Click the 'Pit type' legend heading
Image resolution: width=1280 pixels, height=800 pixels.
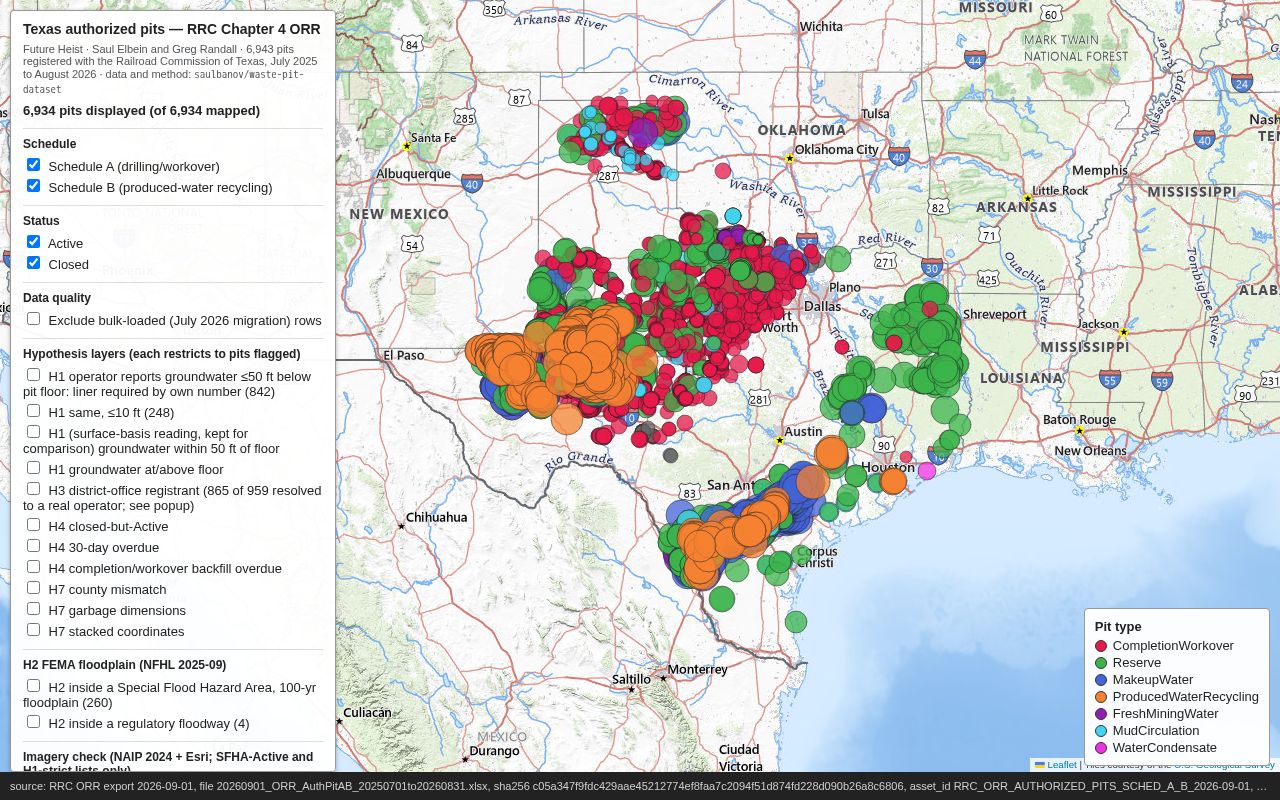pos(1118,627)
